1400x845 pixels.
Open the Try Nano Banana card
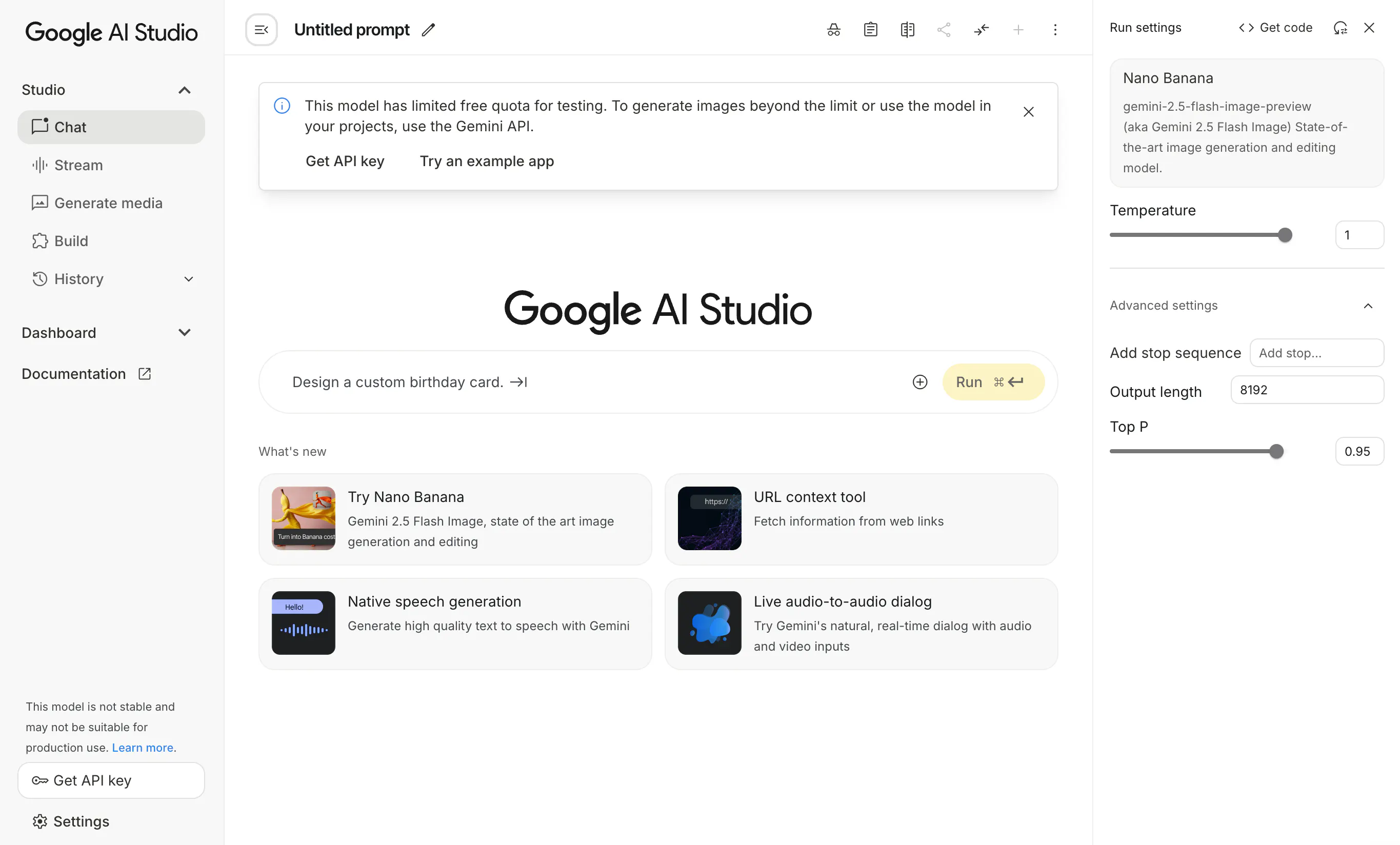pyautogui.click(x=455, y=519)
